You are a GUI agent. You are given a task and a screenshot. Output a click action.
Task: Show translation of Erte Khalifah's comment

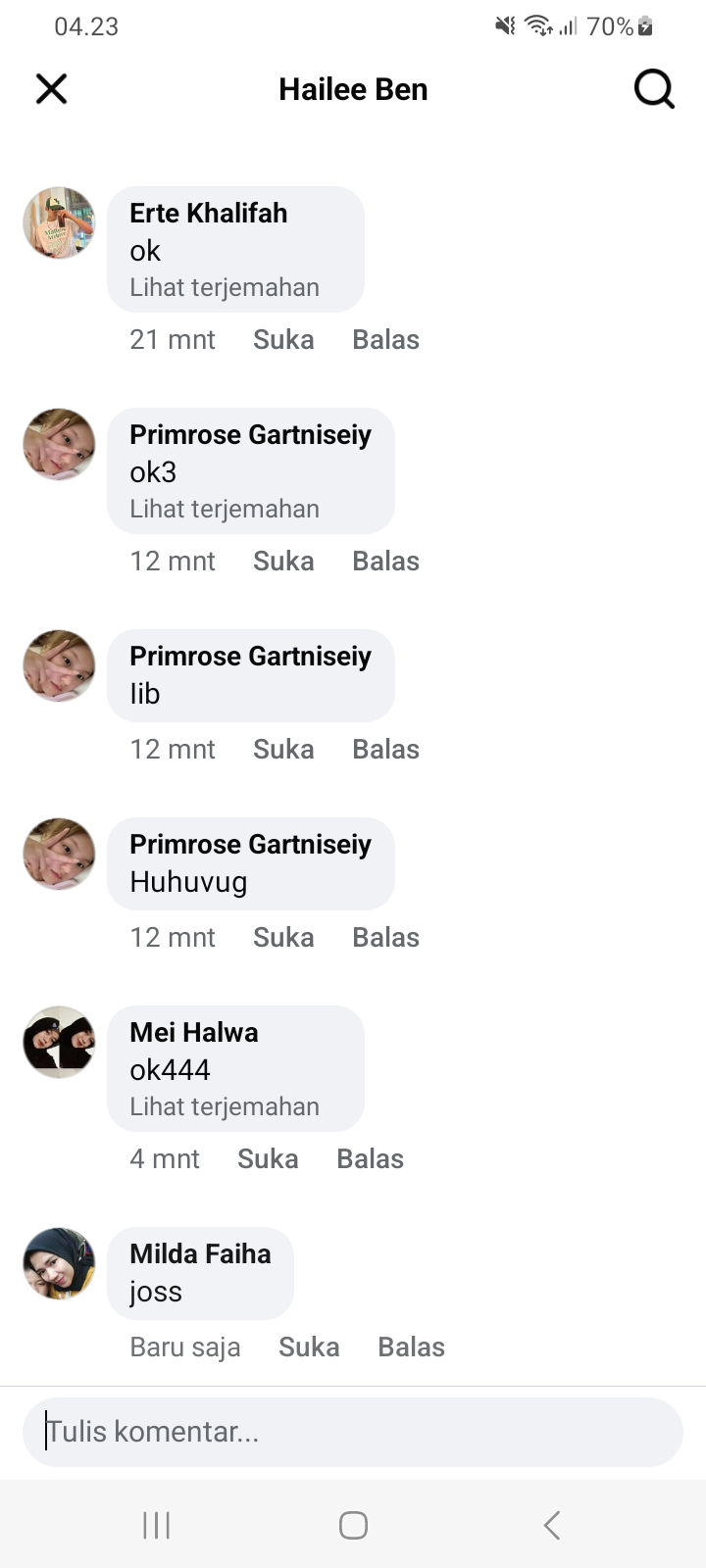point(225,288)
